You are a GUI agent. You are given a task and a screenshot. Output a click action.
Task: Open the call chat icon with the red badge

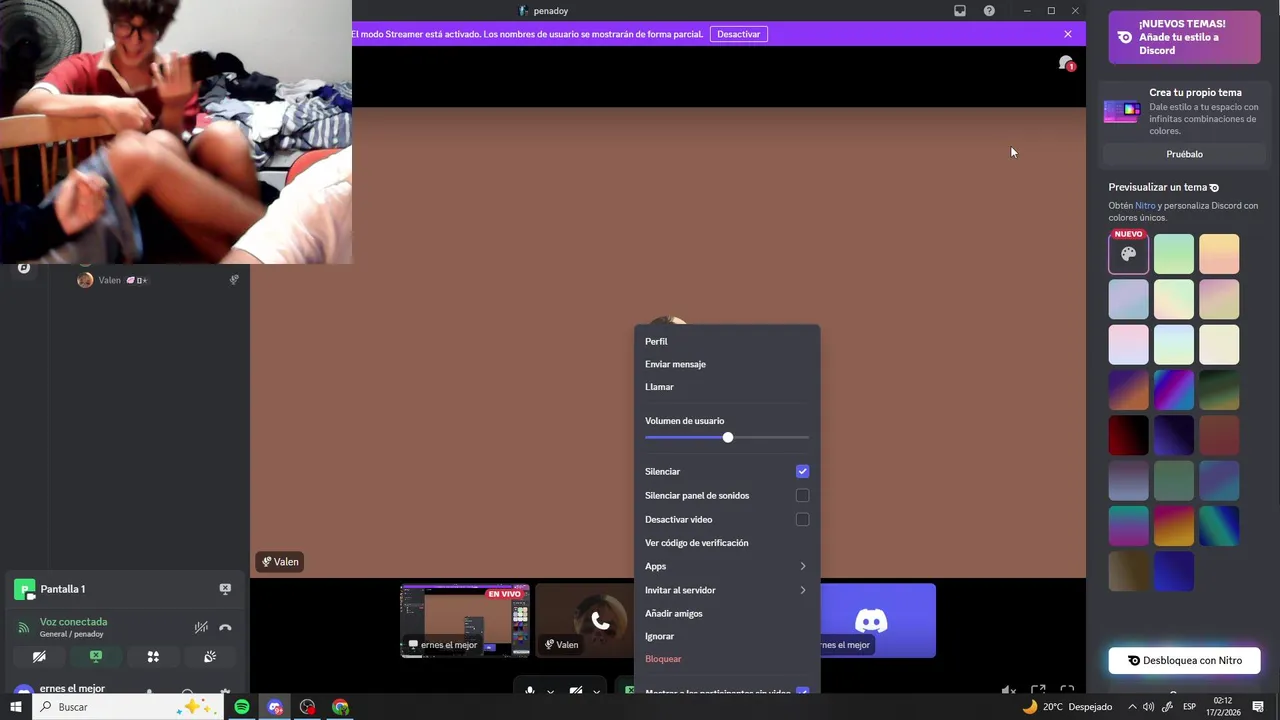(1066, 63)
